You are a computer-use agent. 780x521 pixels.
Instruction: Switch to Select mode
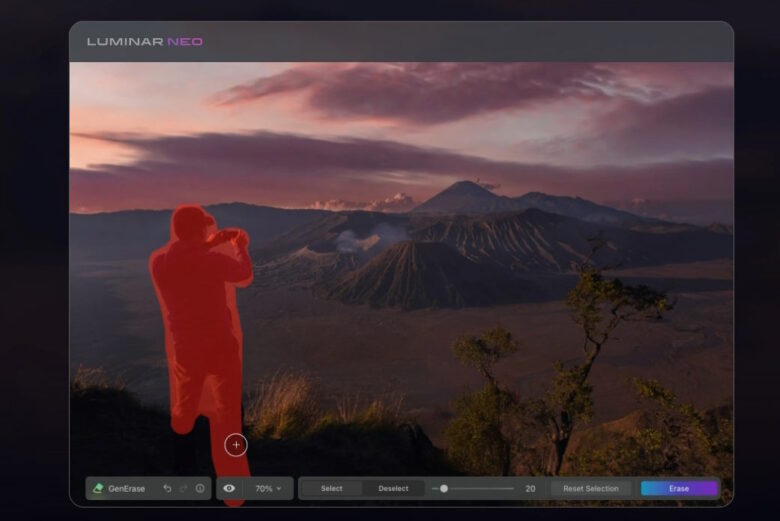click(x=332, y=489)
